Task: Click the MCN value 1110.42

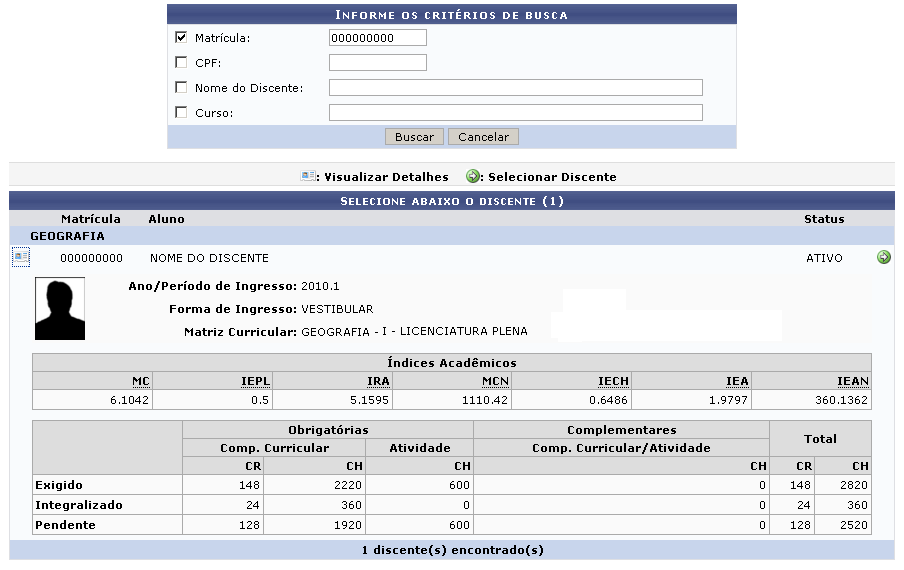Action: [x=484, y=400]
